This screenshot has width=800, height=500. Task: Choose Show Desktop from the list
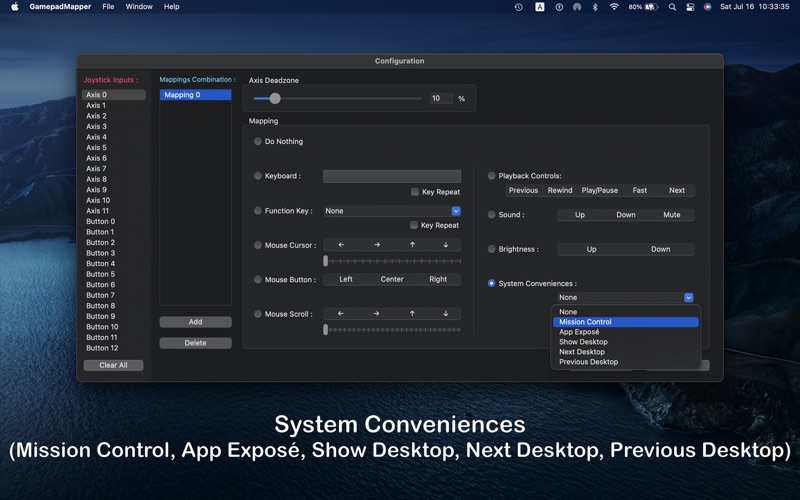(x=626, y=342)
